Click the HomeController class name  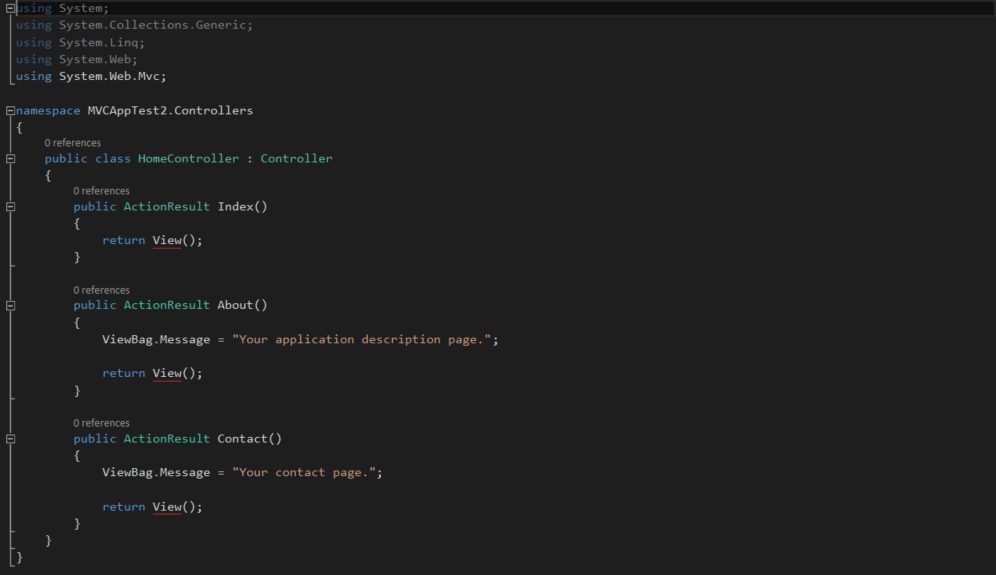point(188,158)
